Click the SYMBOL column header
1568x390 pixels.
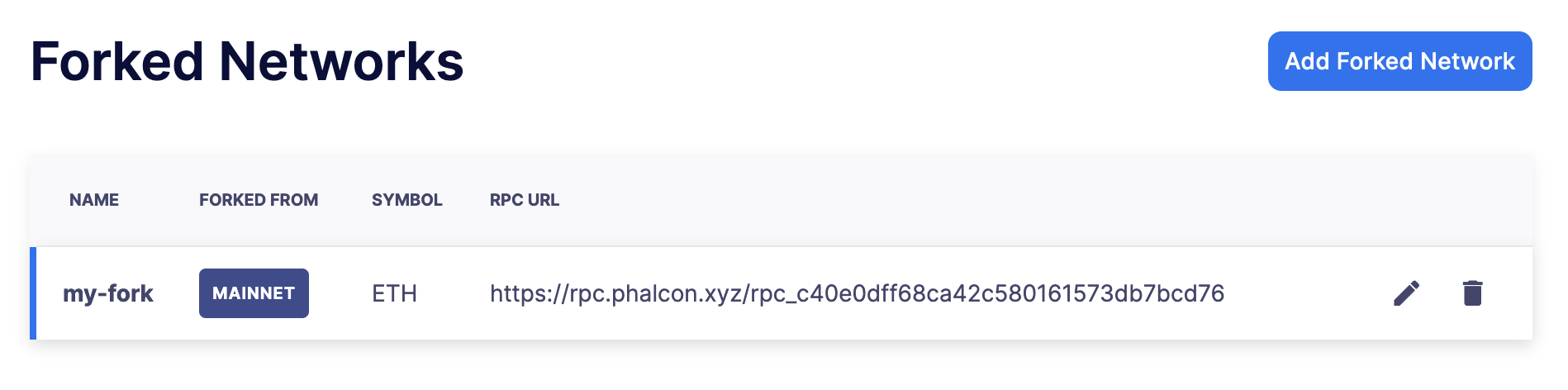coord(406,200)
